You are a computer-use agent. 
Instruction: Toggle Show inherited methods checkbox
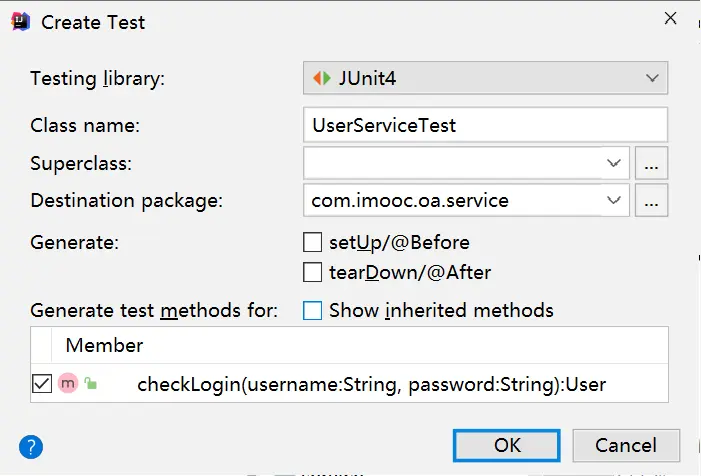pos(312,311)
